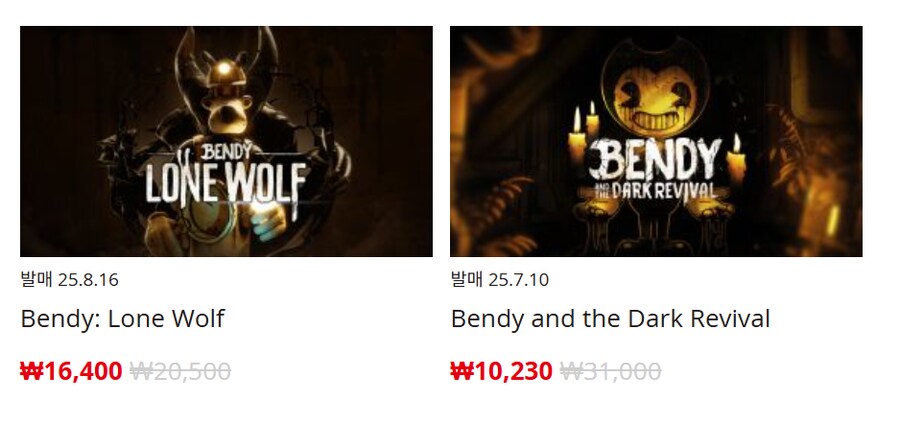
Task: Click the crossed-out ₩20,500 original price
Action: pos(180,371)
